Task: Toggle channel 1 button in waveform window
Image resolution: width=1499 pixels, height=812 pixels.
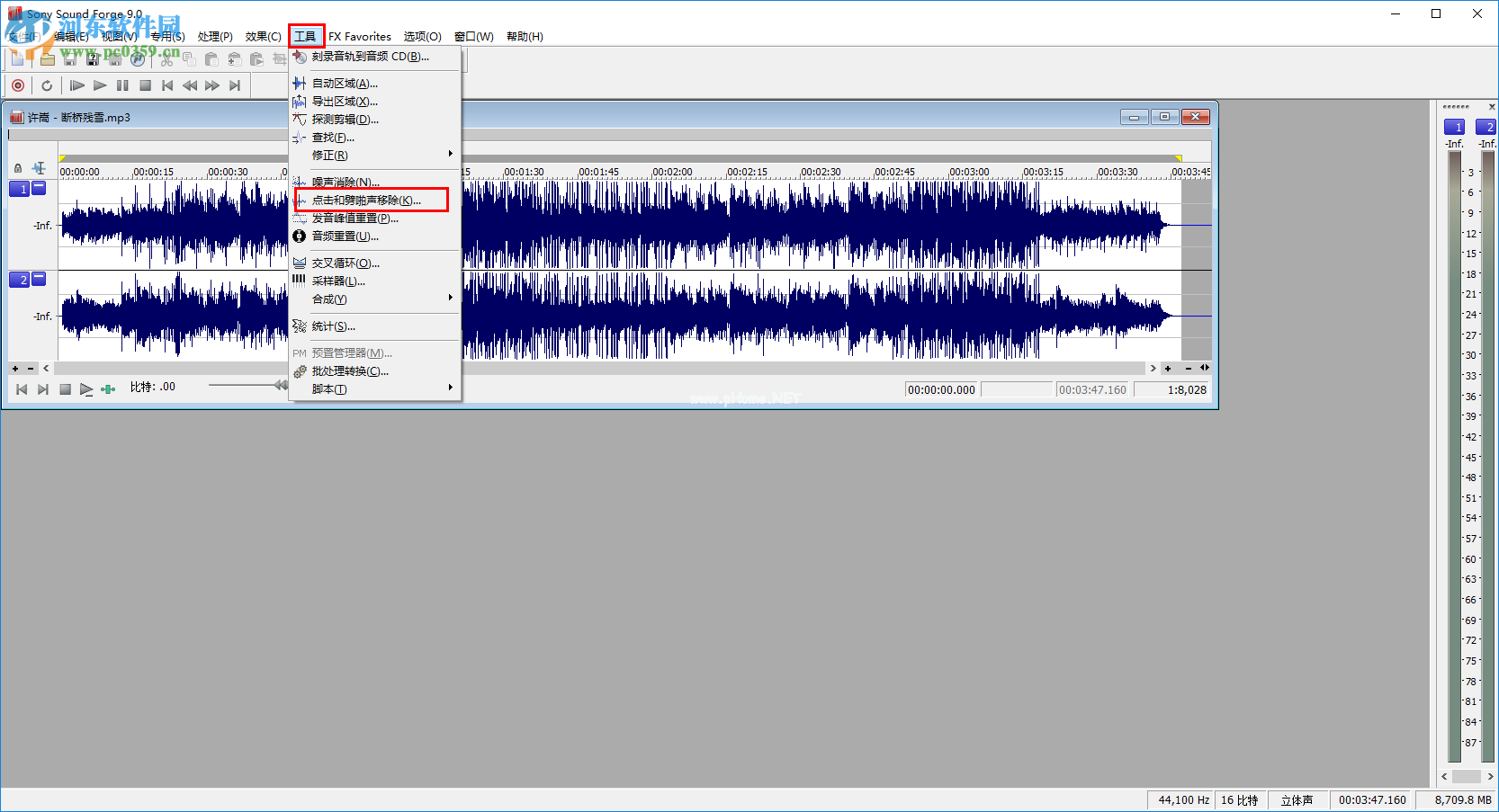Action: 19,189
